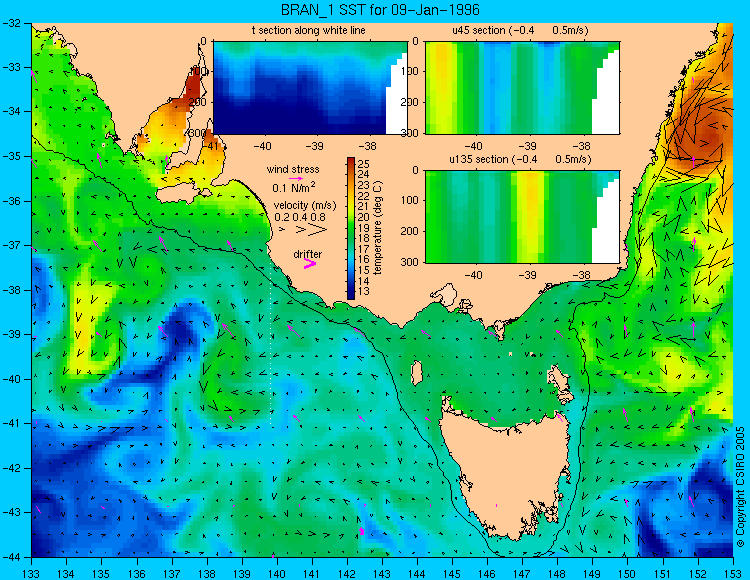Screen dimensions: 750x580
Task: Click latitude label -44 on left axis
Action: coord(11,557)
